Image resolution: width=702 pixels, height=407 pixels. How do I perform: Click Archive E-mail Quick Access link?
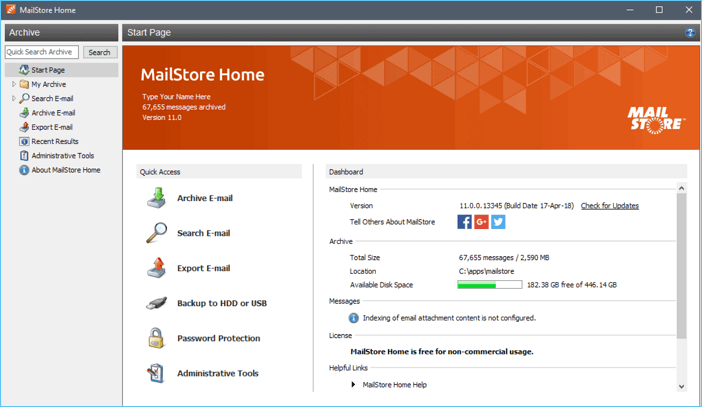(205, 198)
